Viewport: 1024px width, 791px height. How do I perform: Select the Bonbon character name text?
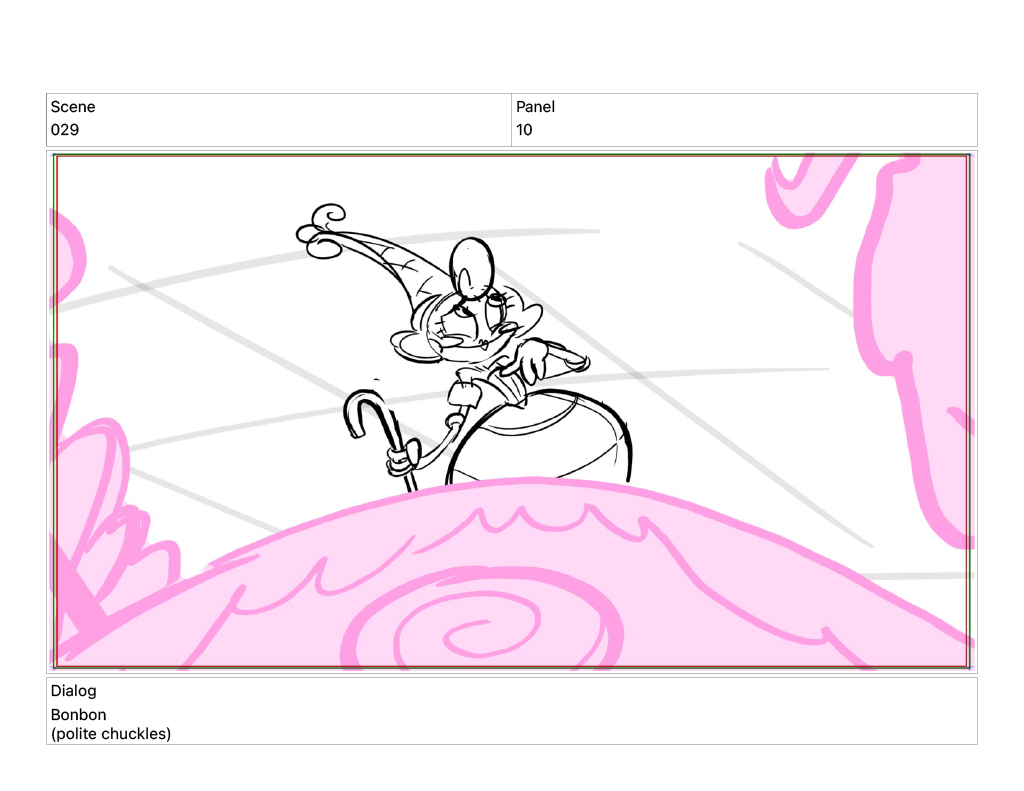tap(78, 715)
